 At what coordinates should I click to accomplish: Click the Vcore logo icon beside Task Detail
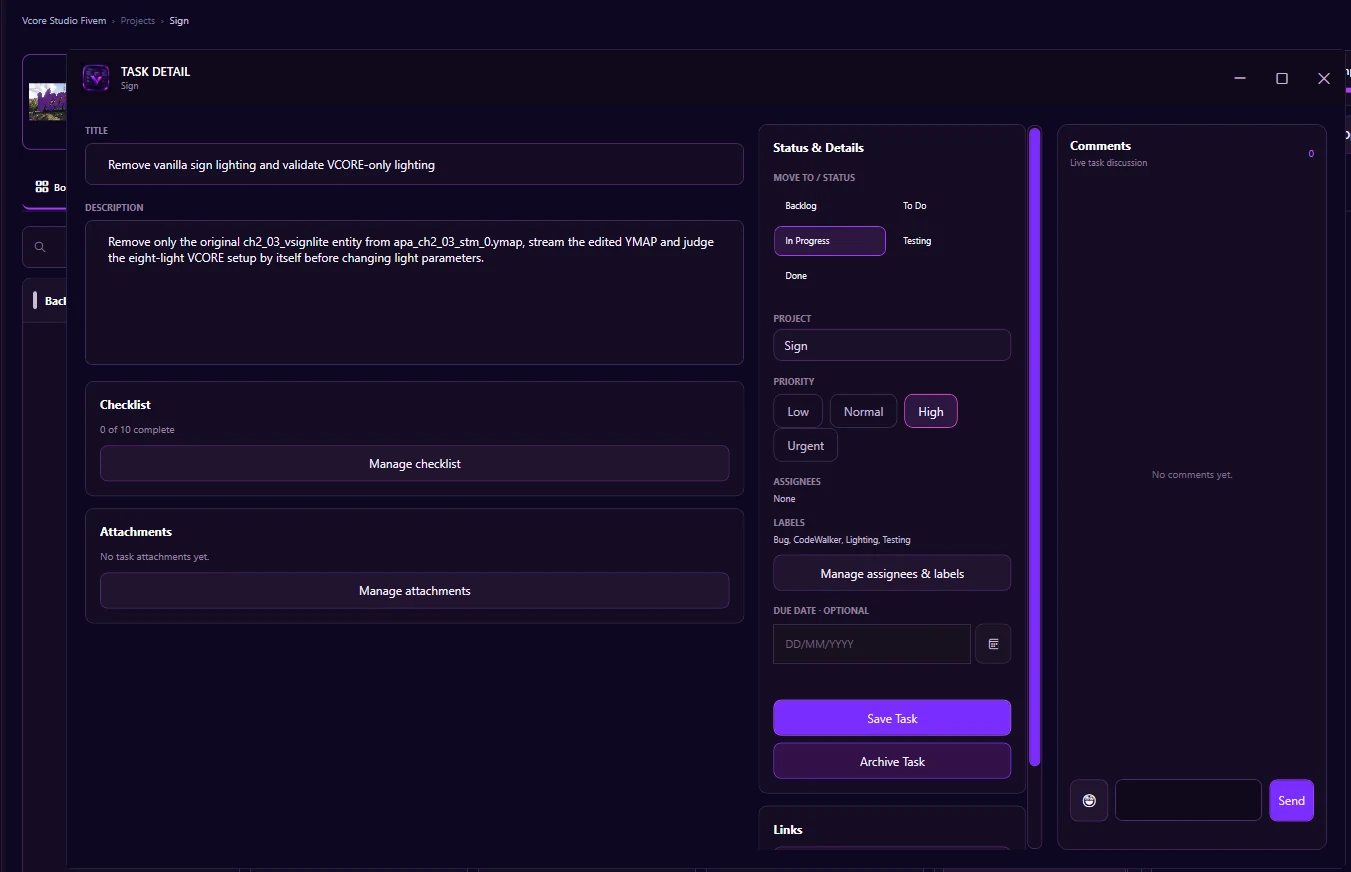click(x=96, y=78)
